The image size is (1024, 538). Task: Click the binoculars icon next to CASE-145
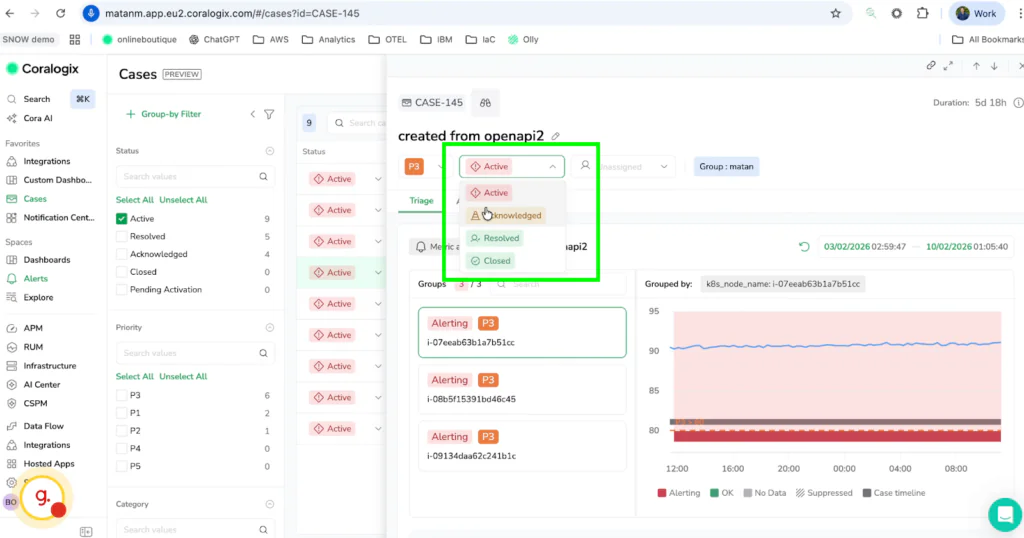485,103
